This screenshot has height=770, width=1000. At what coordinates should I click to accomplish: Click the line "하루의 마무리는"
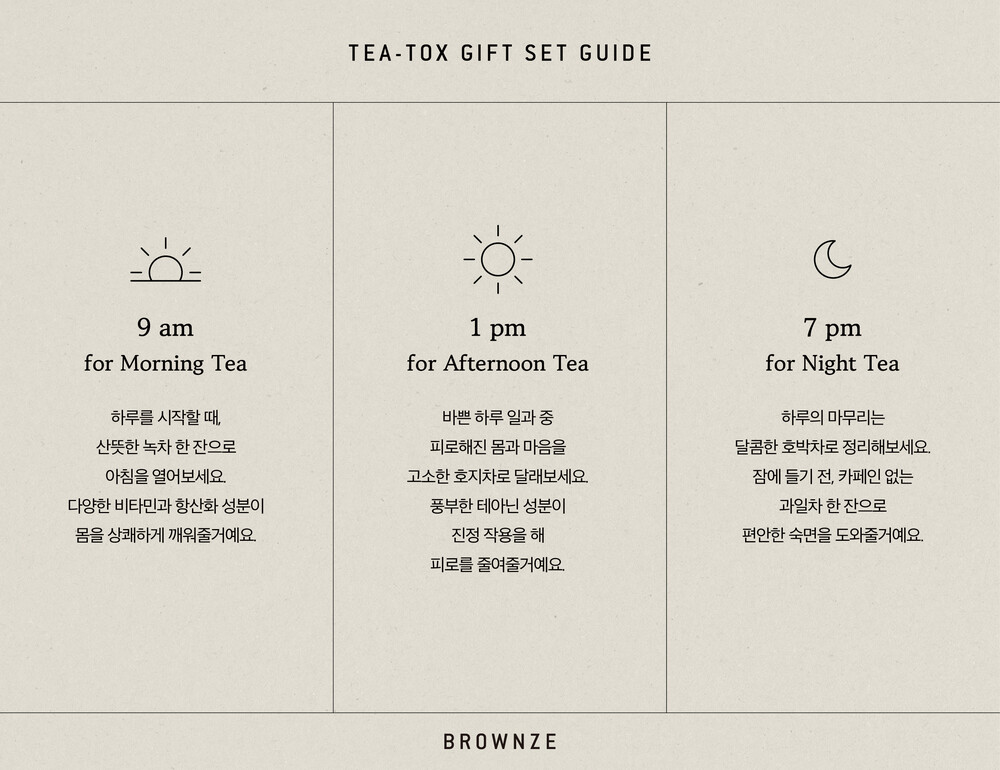832,417
